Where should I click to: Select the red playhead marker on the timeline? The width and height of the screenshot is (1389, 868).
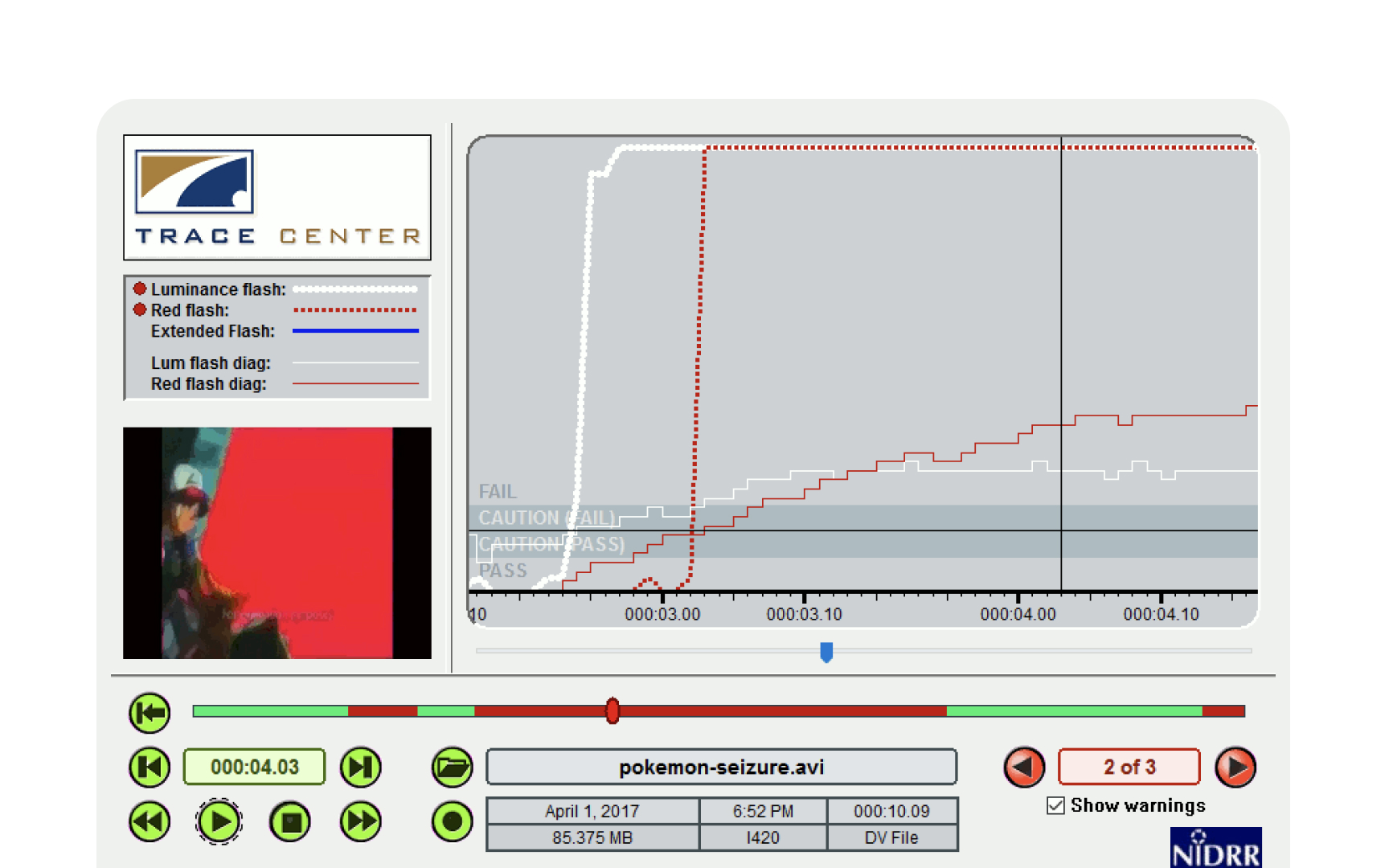click(612, 711)
